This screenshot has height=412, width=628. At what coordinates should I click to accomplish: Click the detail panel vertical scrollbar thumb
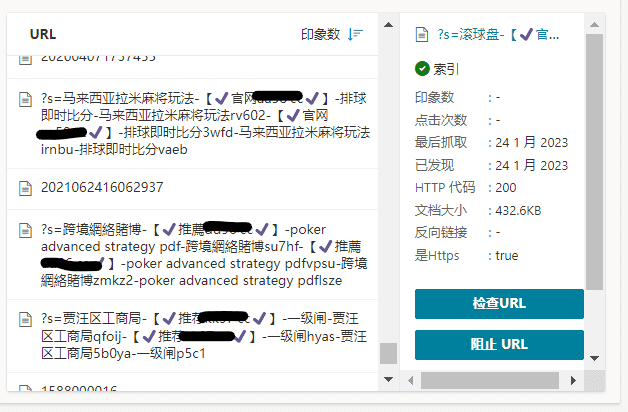594,162
